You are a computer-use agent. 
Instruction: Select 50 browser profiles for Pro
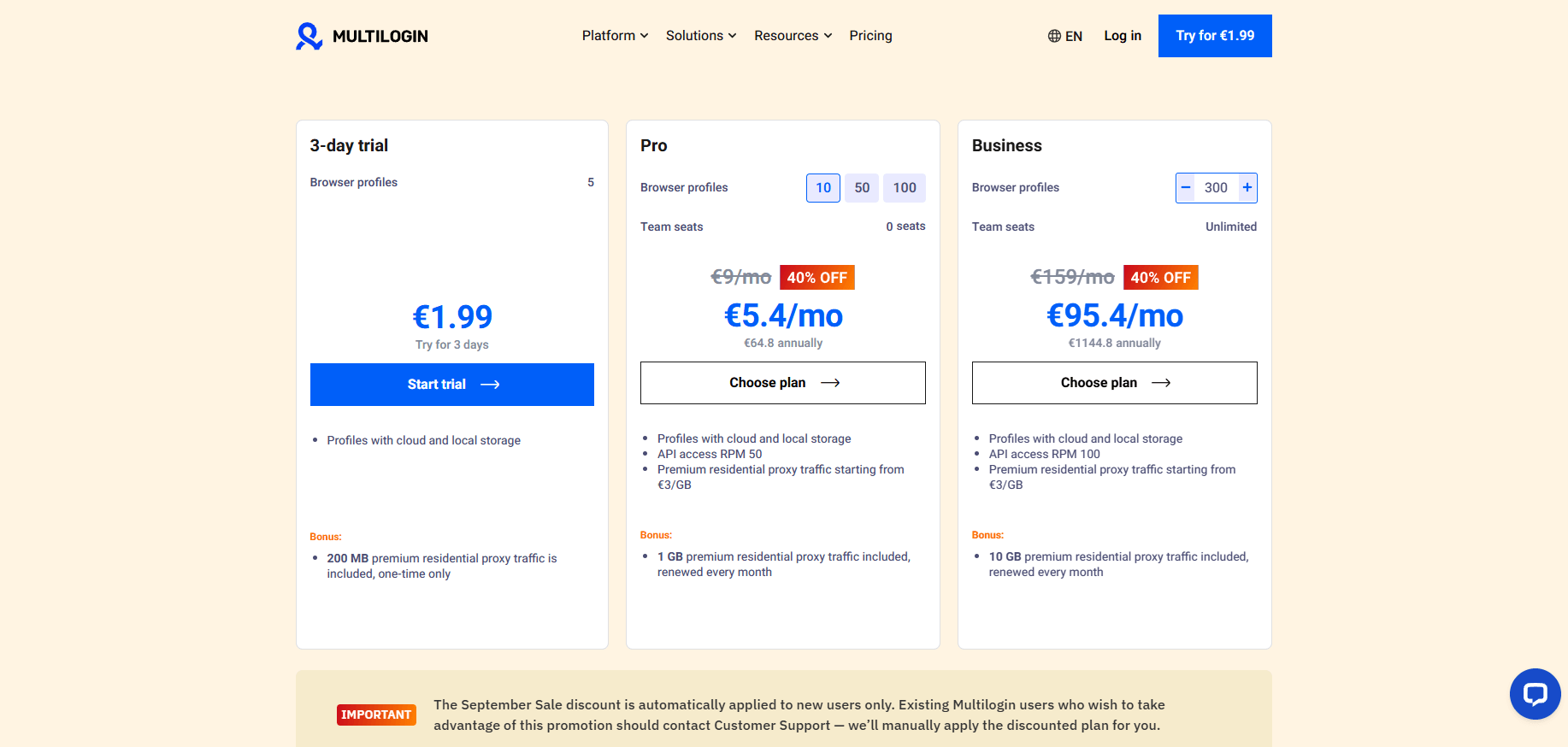click(862, 188)
